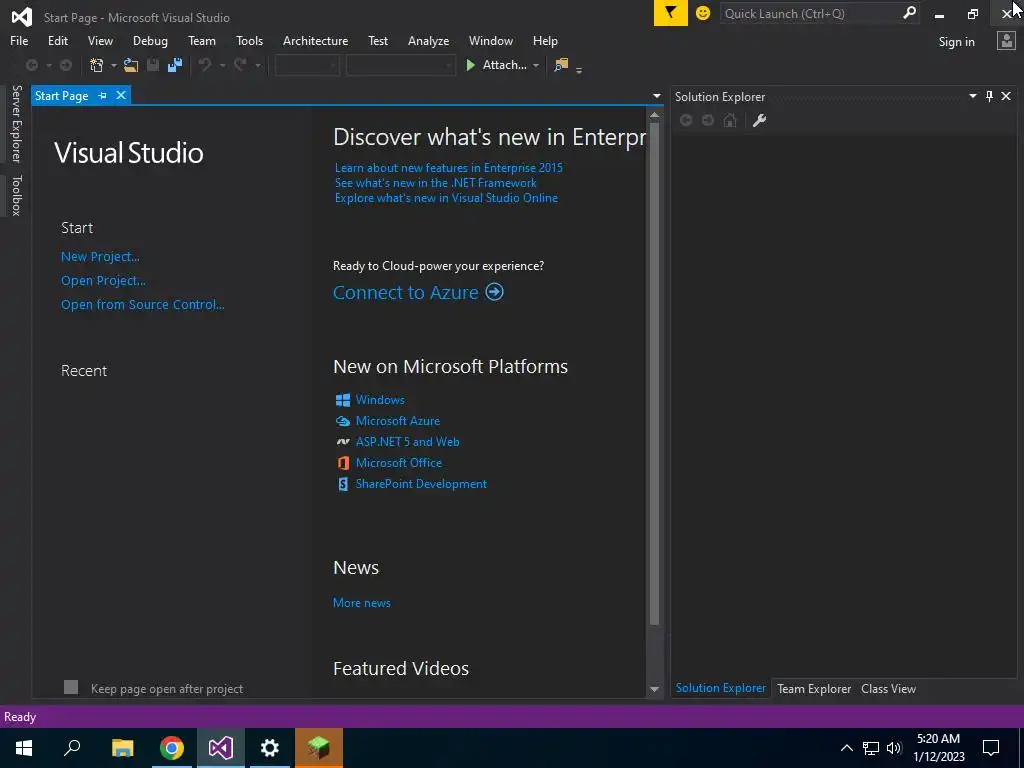
Task: Click the Navigate Backward toolbar icon
Action: pos(31,65)
